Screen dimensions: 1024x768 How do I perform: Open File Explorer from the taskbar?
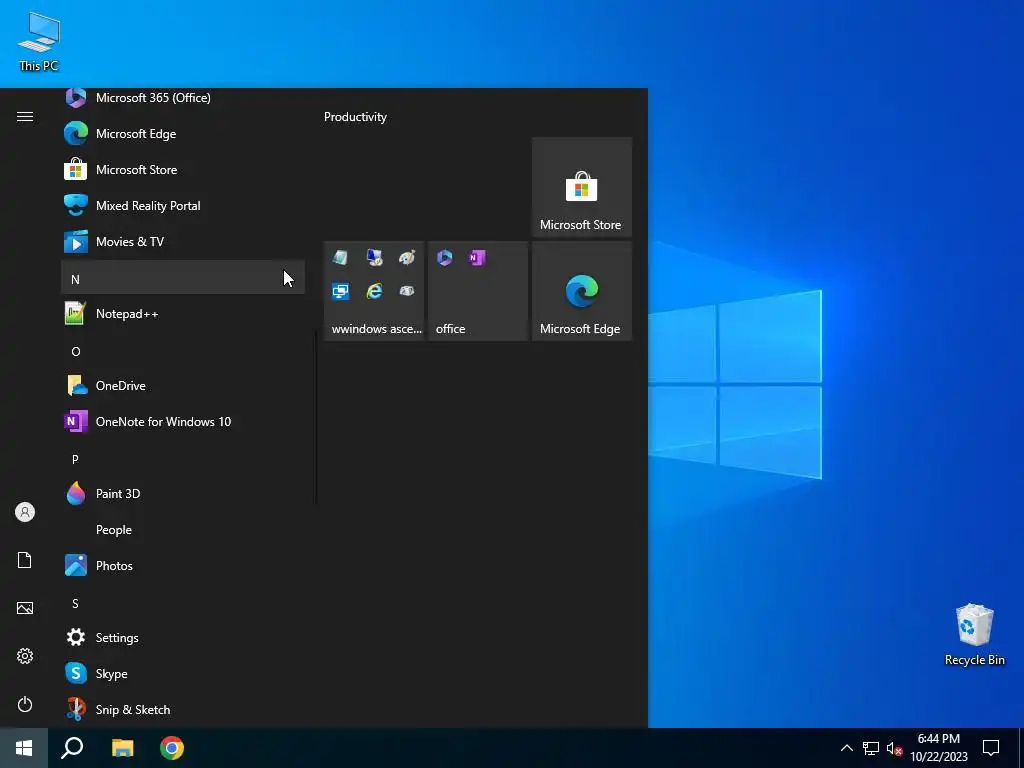[122, 748]
